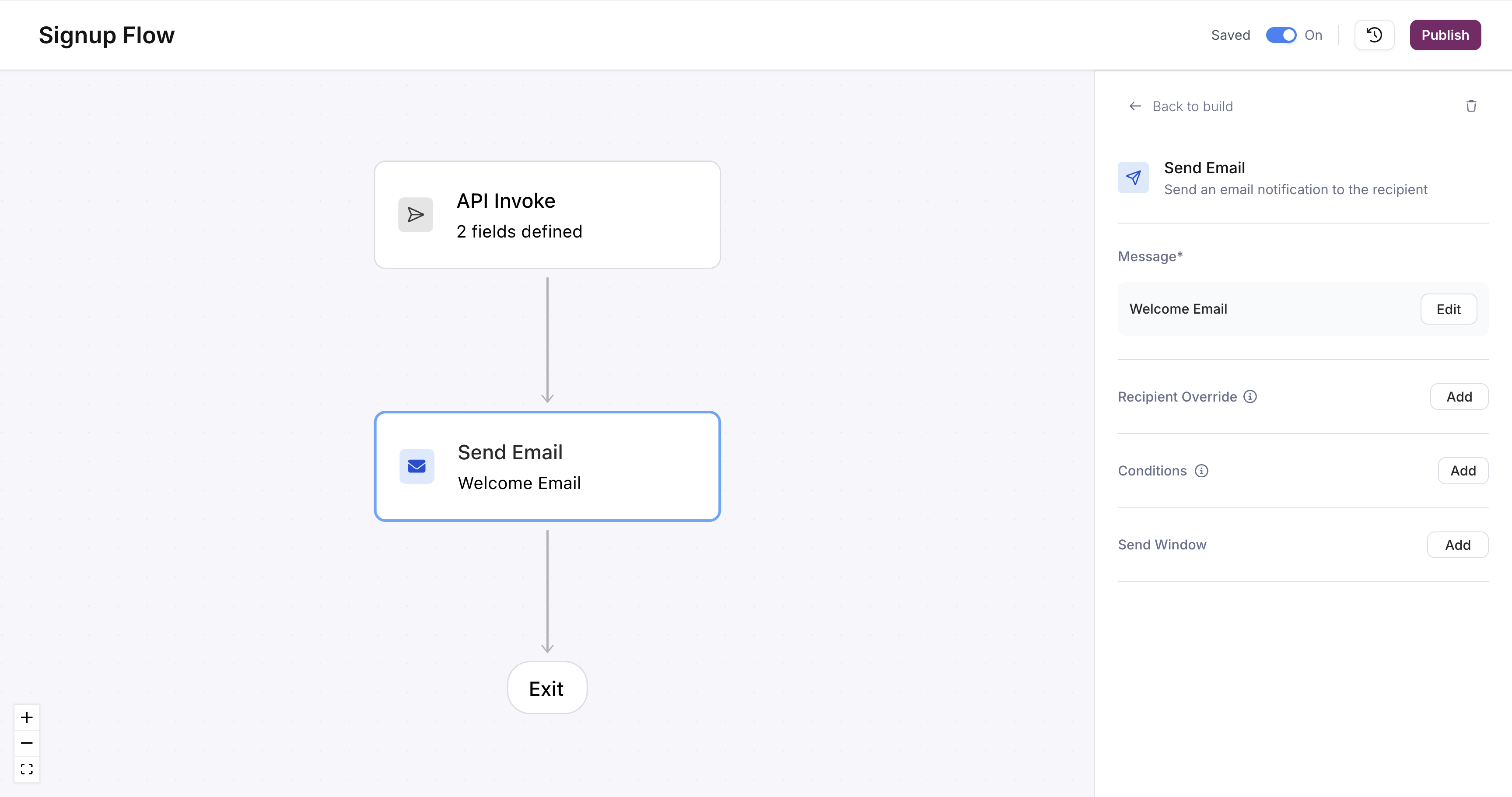Select the Exit node

546,689
